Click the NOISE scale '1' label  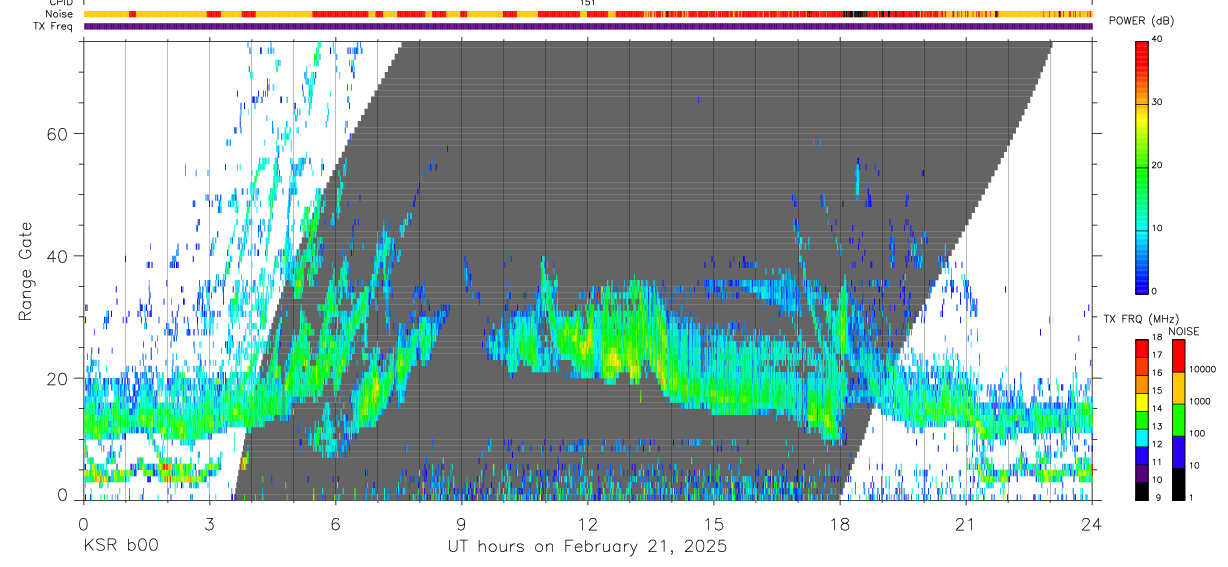click(1192, 497)
